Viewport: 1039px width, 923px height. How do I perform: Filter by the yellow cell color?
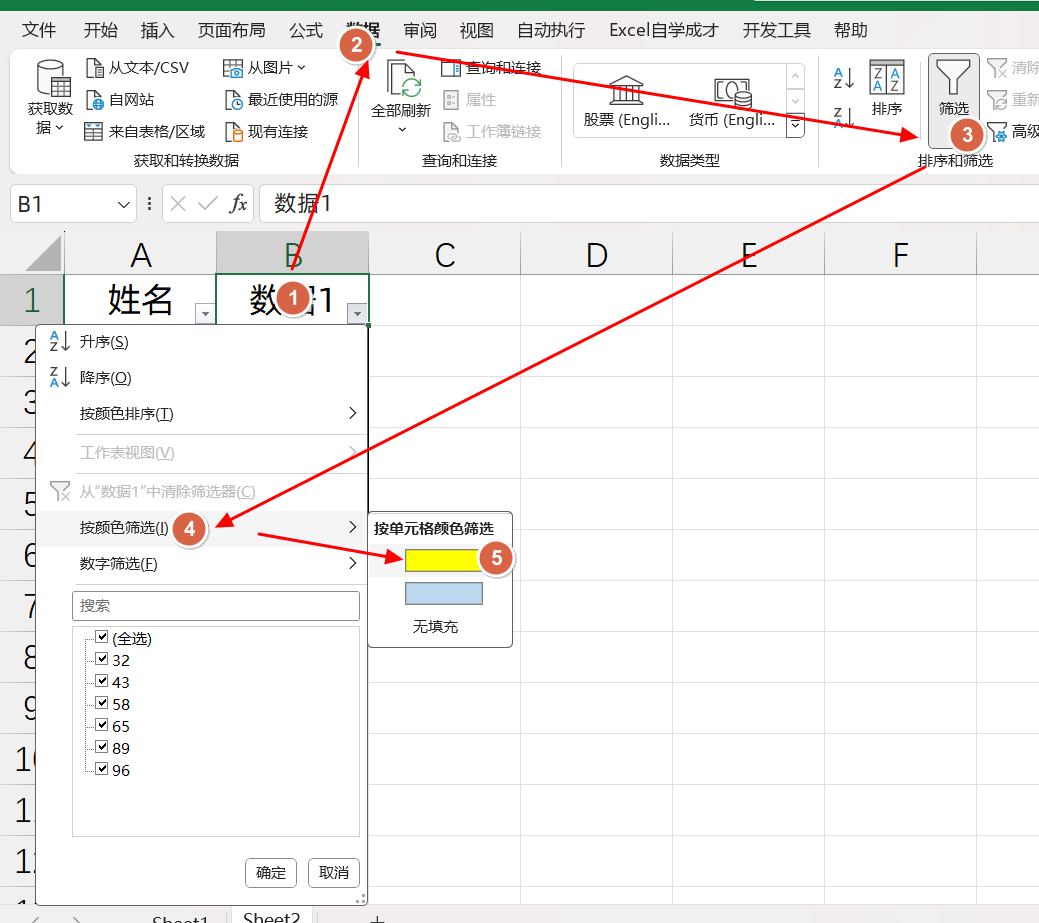443,560
